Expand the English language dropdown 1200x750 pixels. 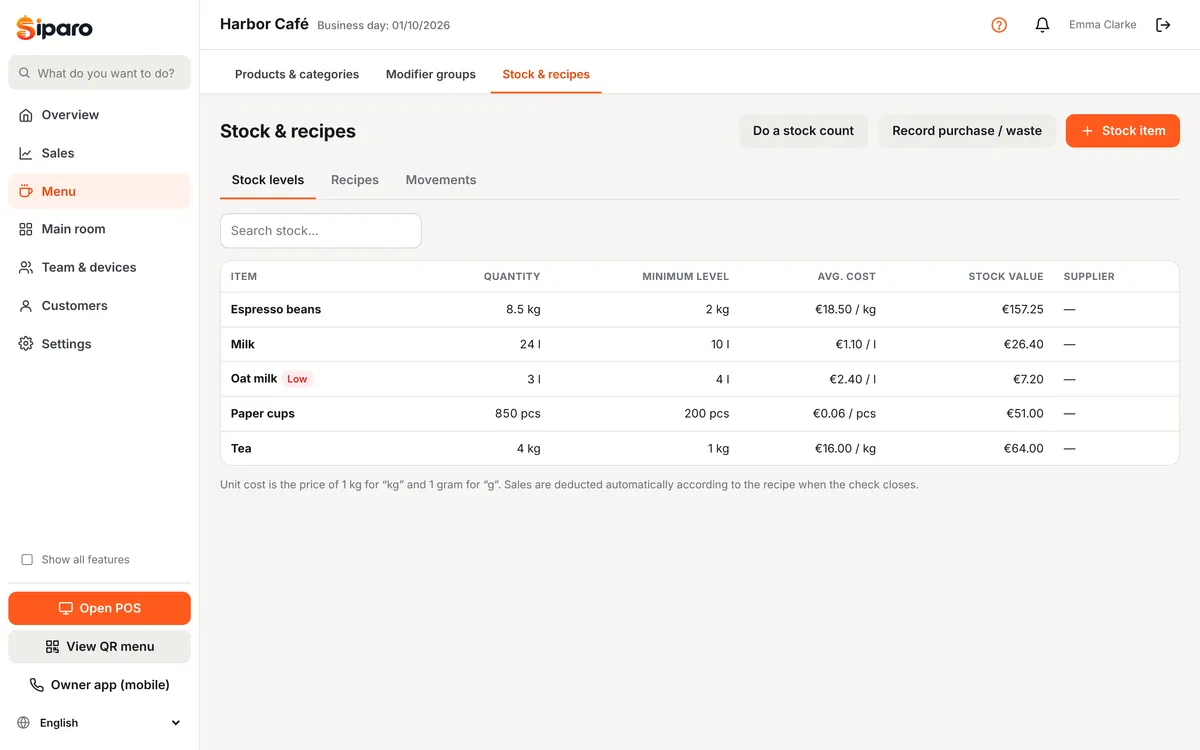tap(99, 723)
